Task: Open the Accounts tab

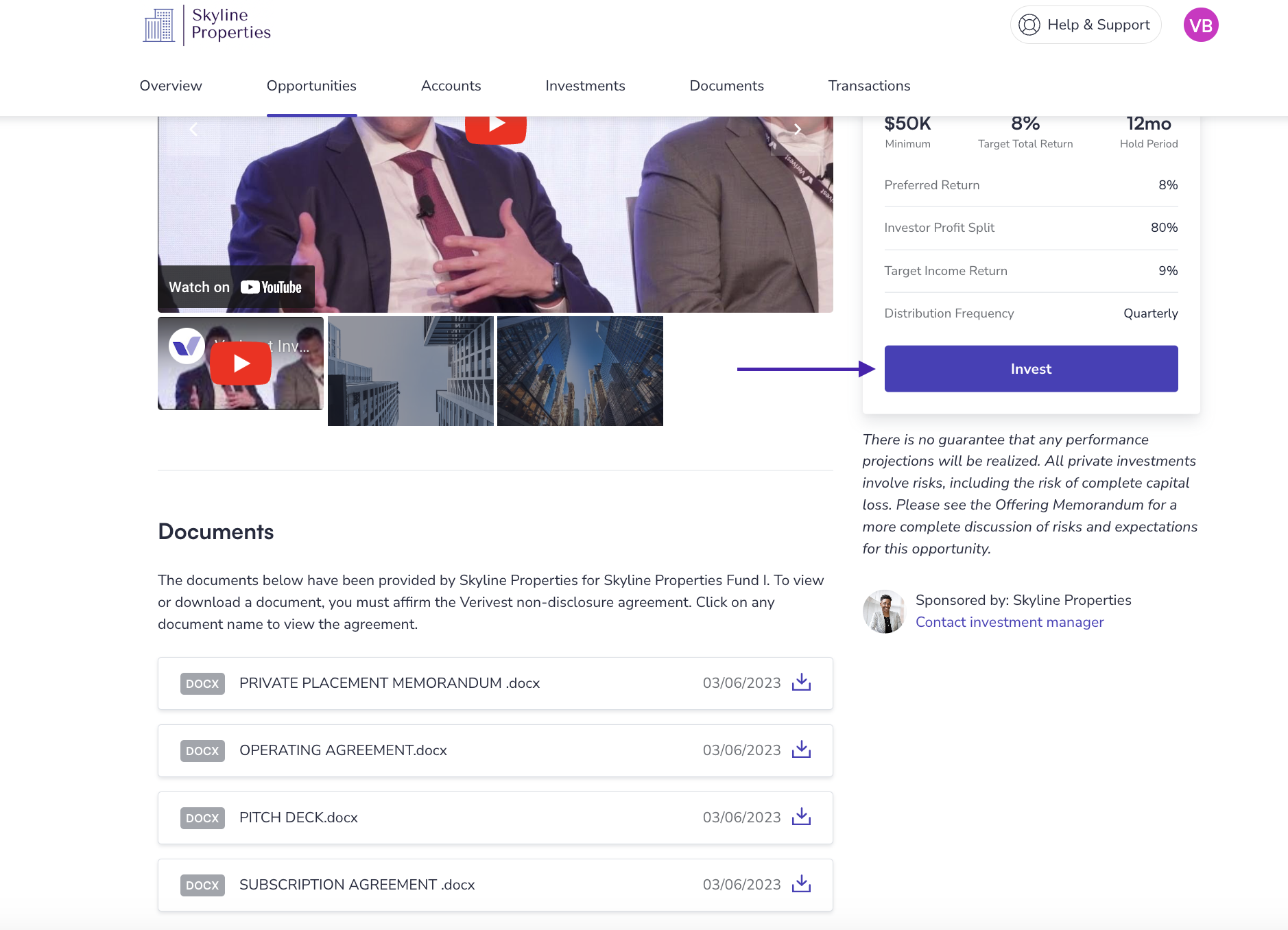Action: pyautogui.click(x=451, y=86)
